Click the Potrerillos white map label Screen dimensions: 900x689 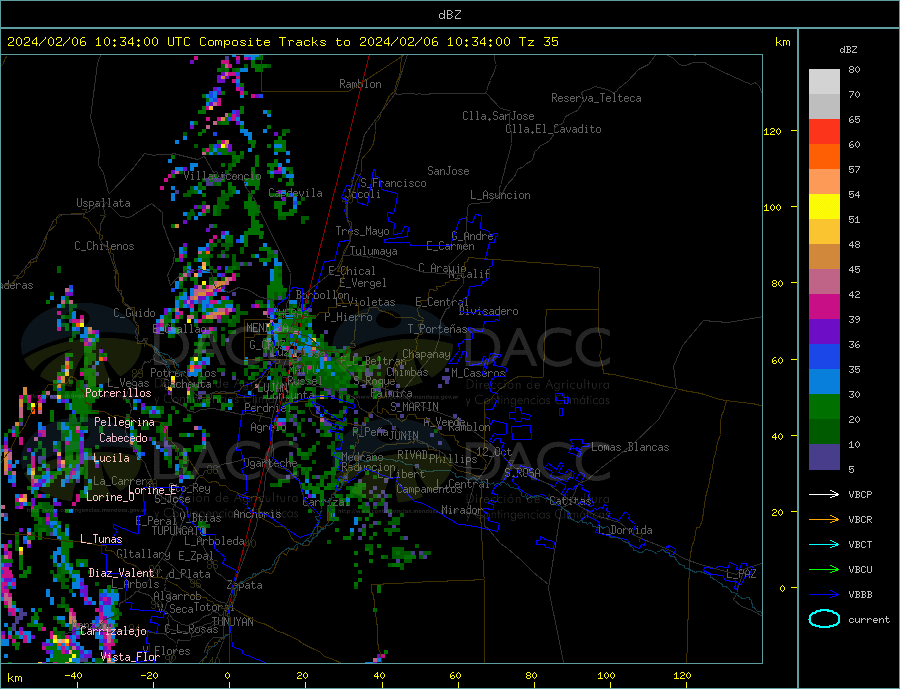pos(118,393)
